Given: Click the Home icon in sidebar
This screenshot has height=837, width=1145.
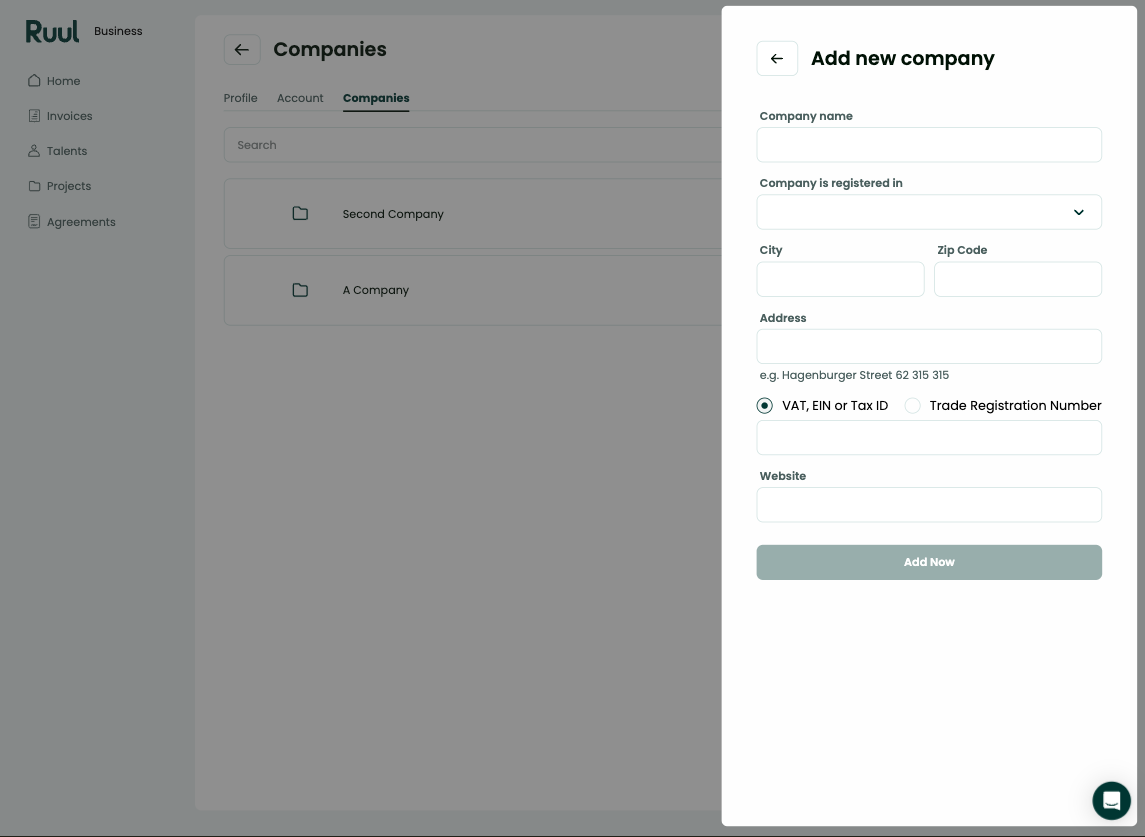Looking at the screenshot, I should [34, 80].
